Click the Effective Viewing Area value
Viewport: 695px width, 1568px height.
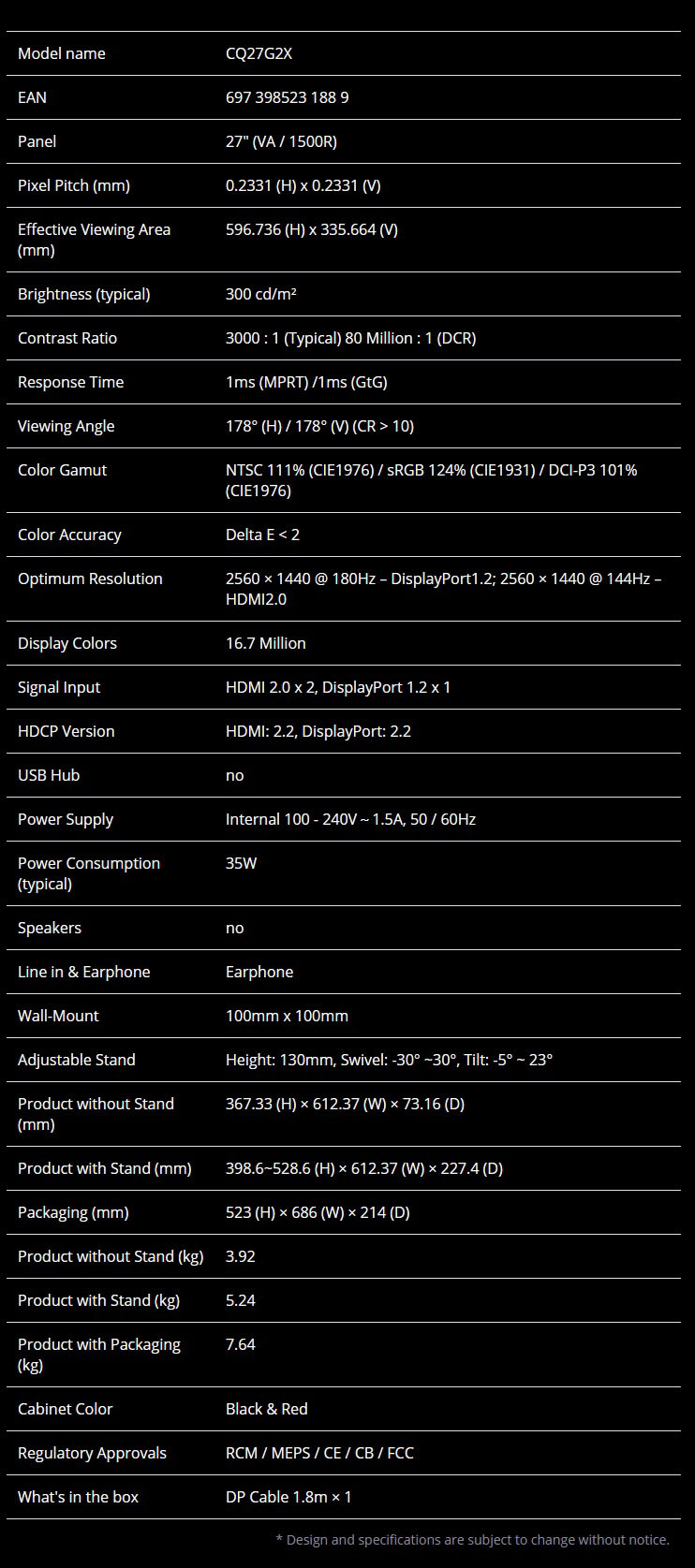pyautogui.click(x=311, y=229)
